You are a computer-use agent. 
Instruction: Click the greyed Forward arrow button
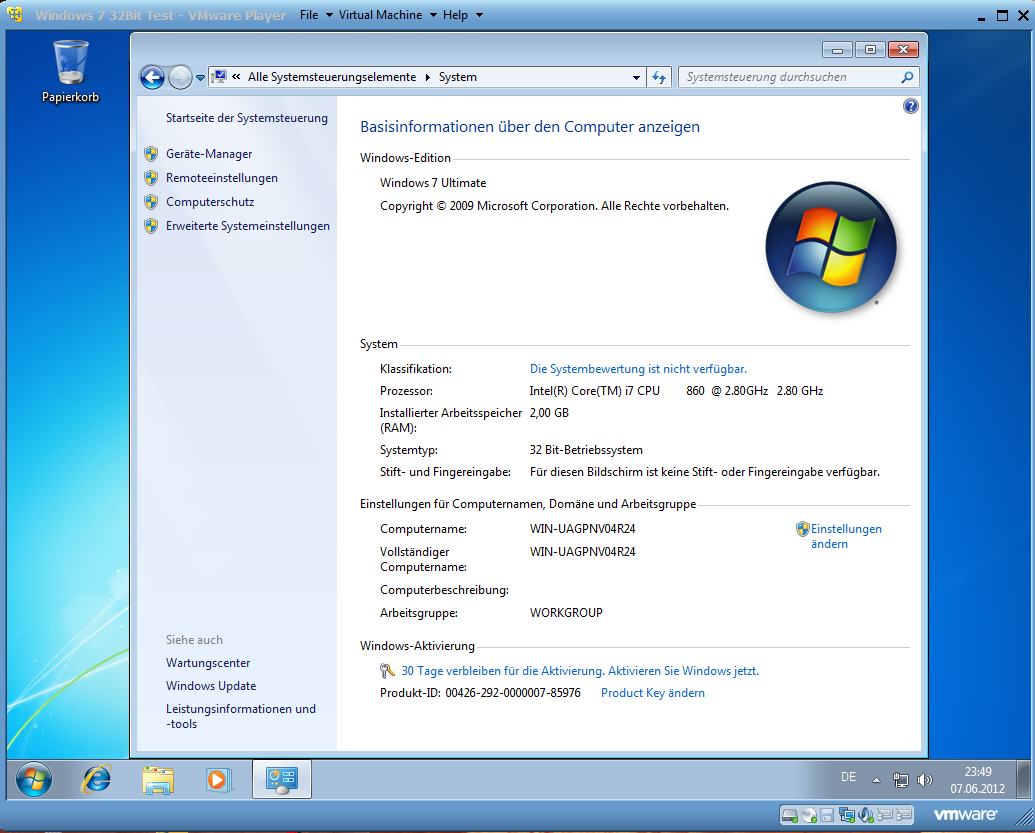coord(180,77)
